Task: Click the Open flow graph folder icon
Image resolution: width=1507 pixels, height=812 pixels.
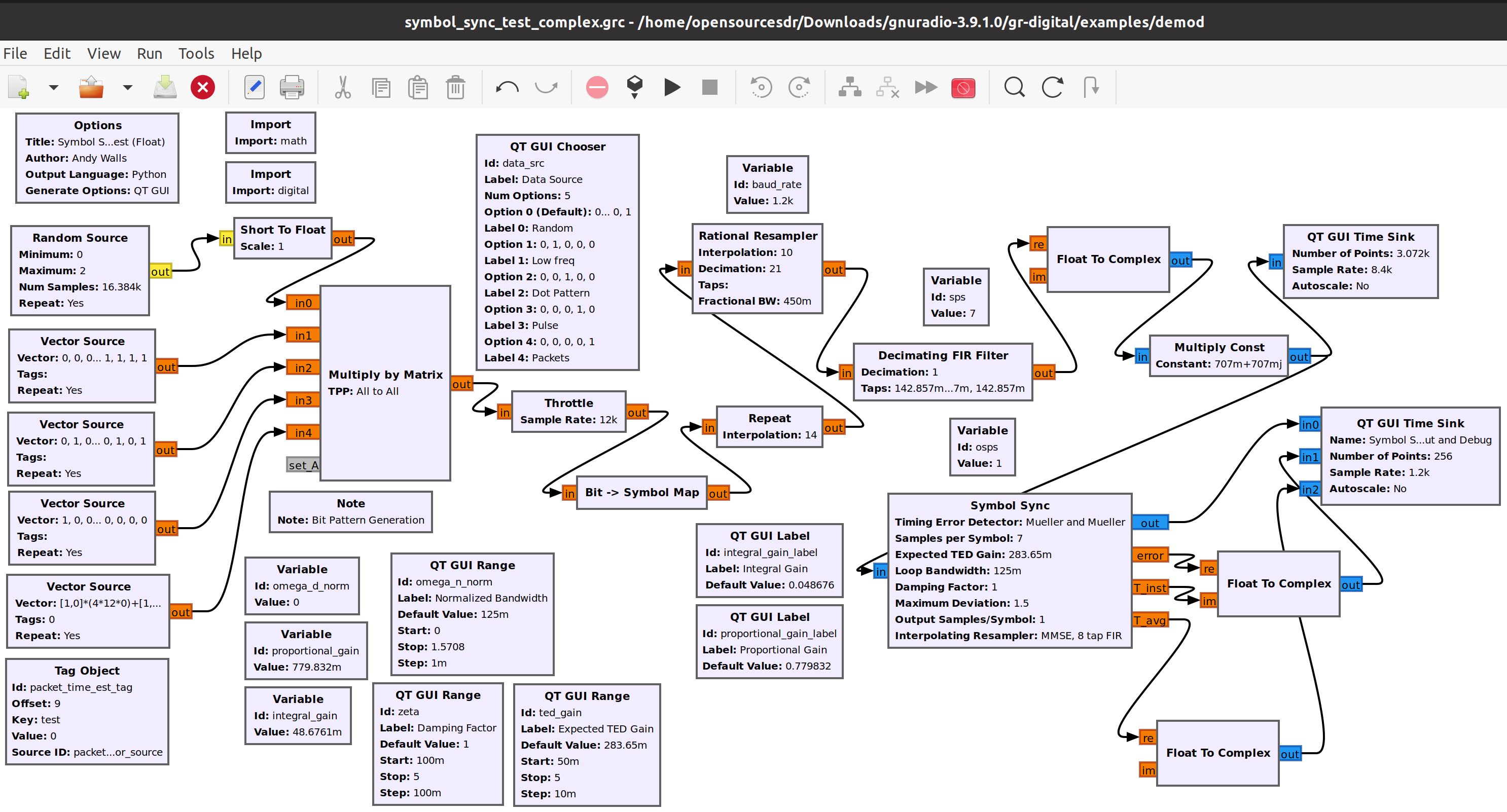Action: pyautogui.click(x=91, y=88)
